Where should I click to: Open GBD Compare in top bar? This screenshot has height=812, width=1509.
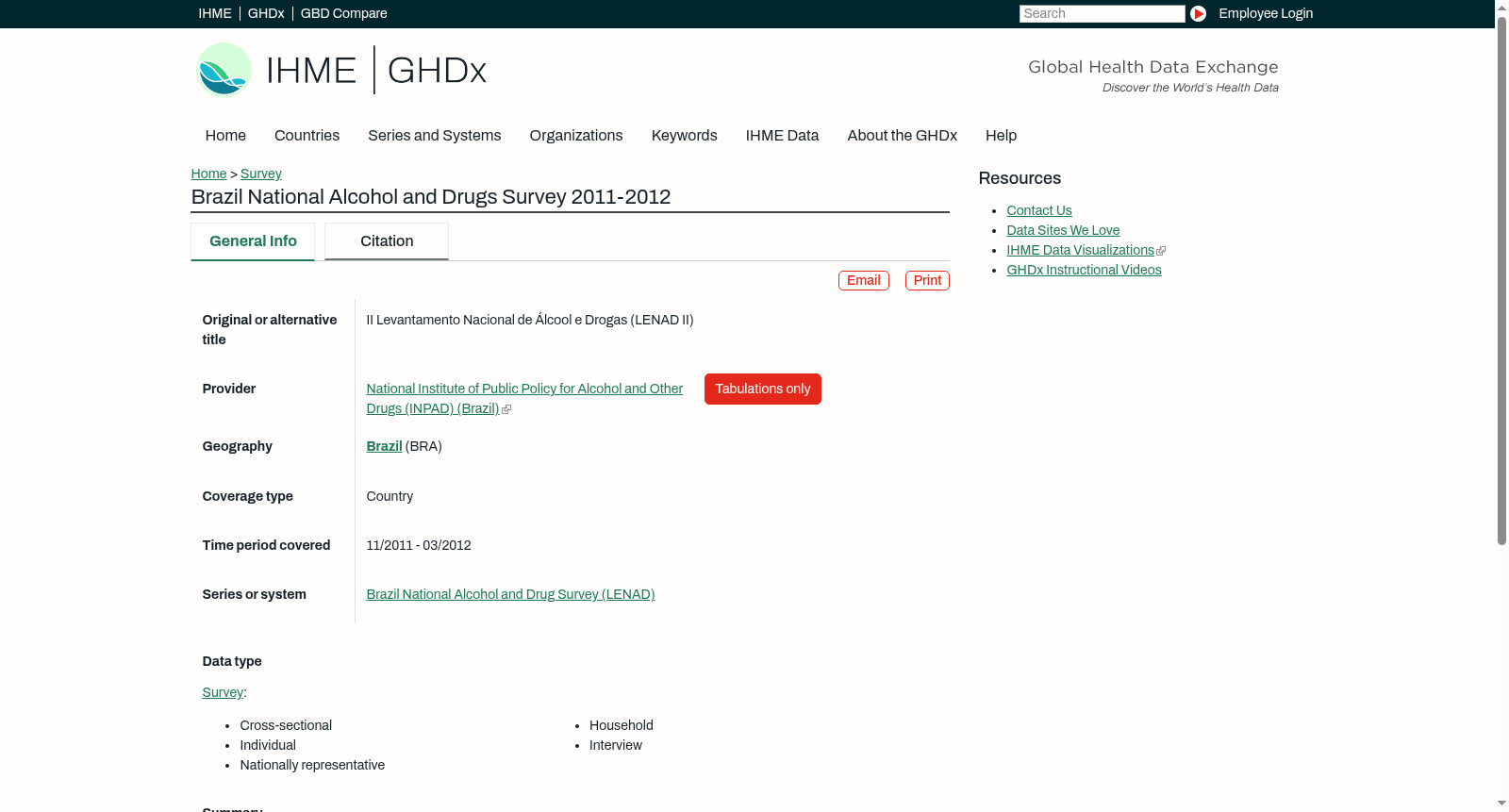[x=343, y=13]
